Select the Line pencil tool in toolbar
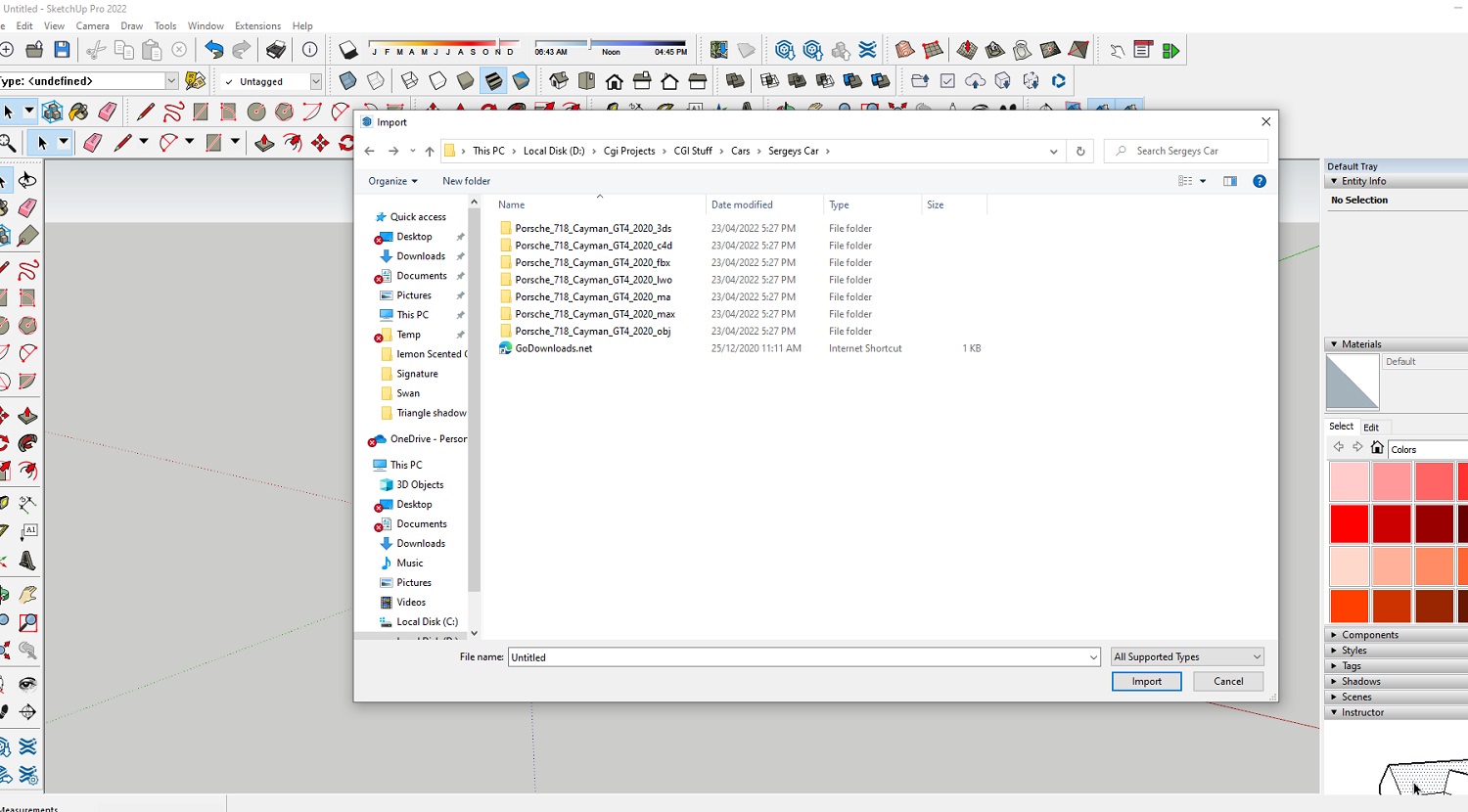 pyautogui.click(x=145, y=113)
